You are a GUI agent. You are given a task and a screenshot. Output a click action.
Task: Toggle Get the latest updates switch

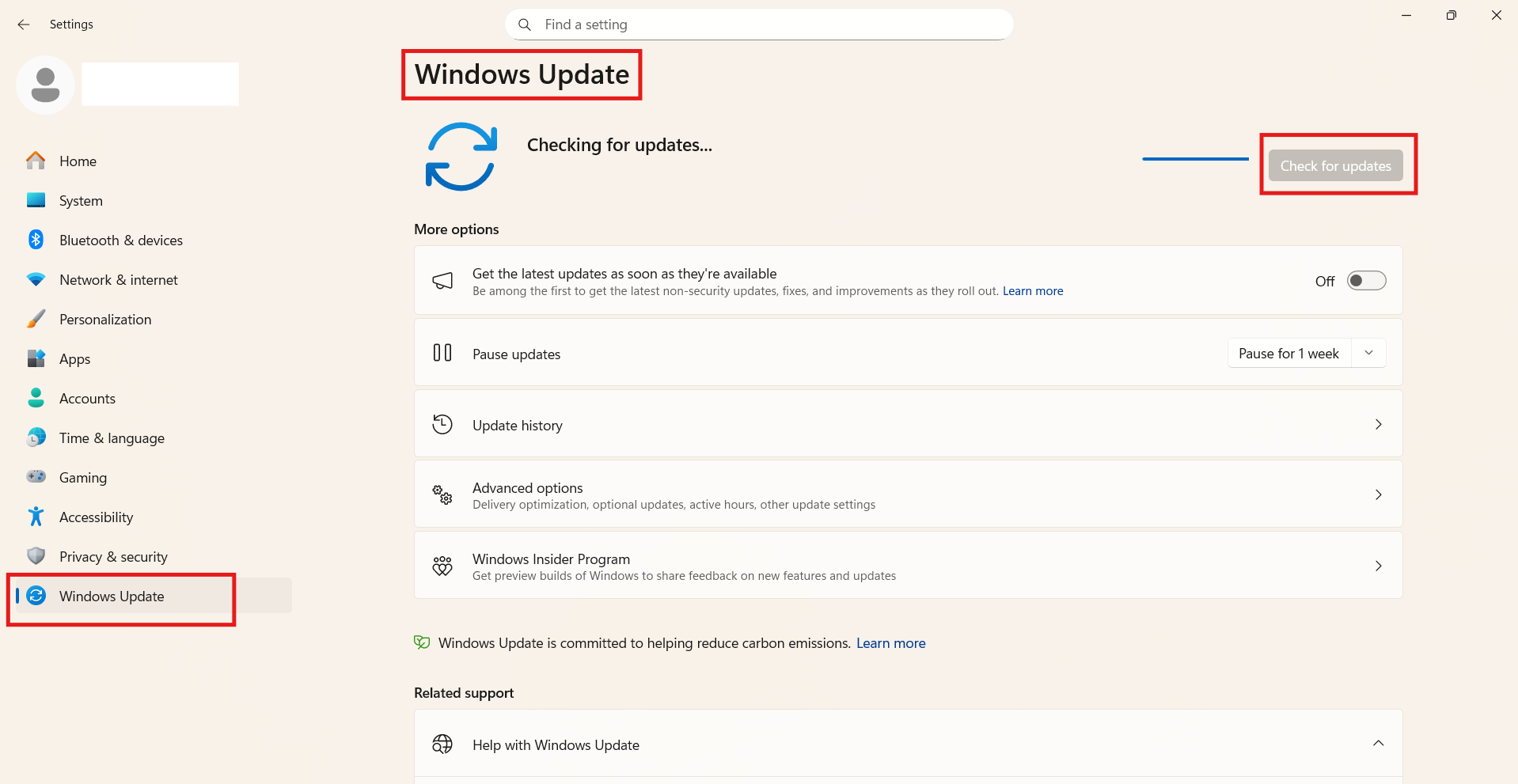click(x=1366, y=280)
